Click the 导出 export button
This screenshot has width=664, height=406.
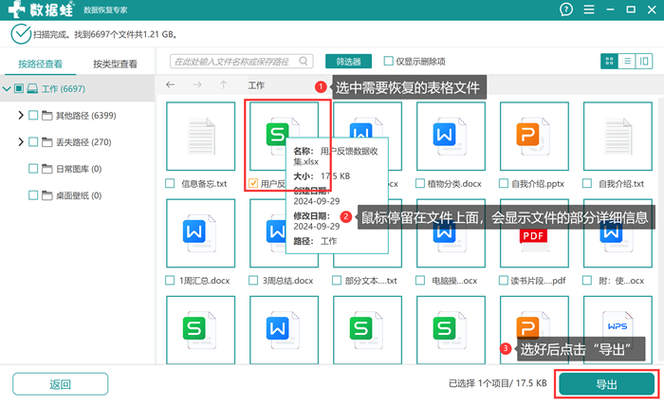(607, 384)
